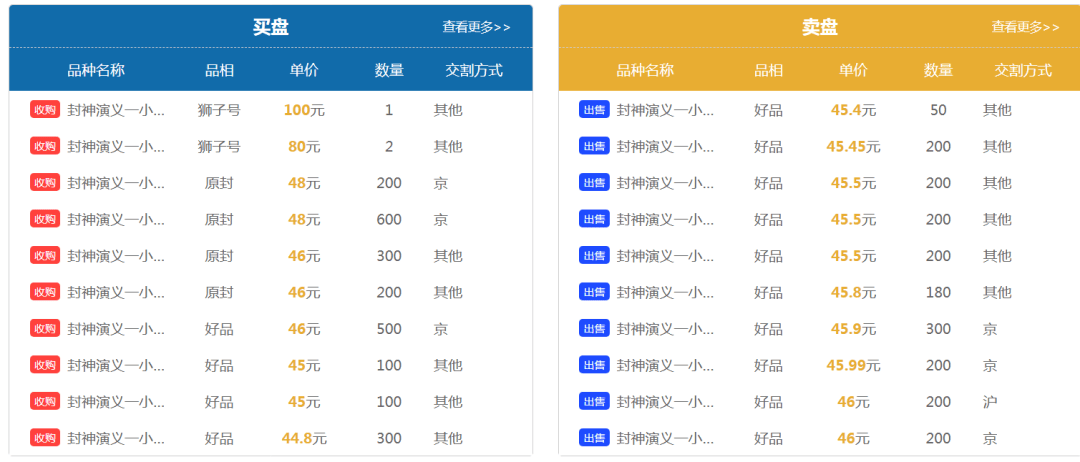Click 出售 badge in the last 46元 京 row

(594, 438)
